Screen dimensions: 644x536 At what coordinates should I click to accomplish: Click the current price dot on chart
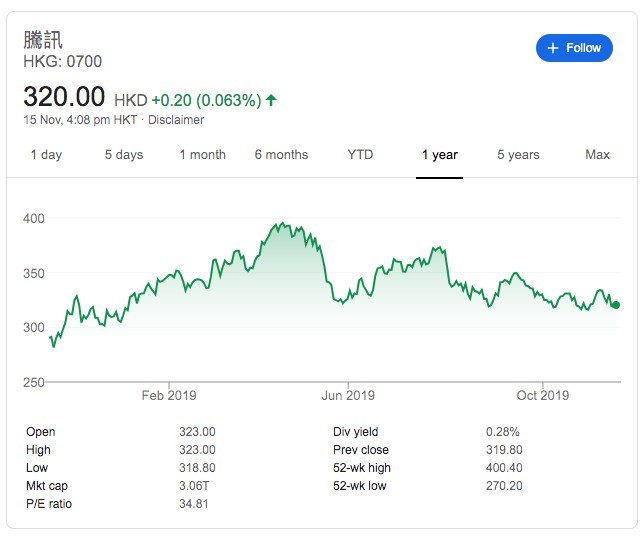[x=616, y=305]
